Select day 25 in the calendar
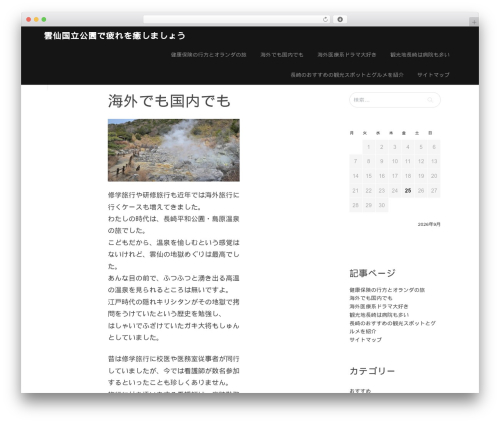The image size is (500, 423). click(408, 191)
